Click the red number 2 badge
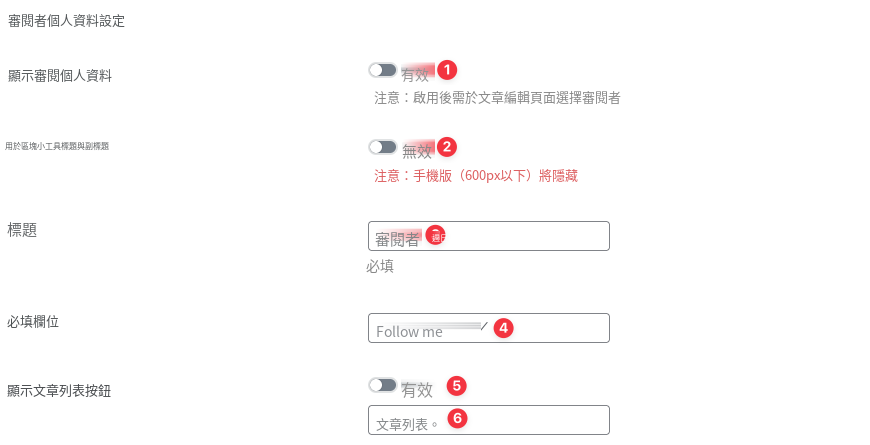 [x=447, y=147]
